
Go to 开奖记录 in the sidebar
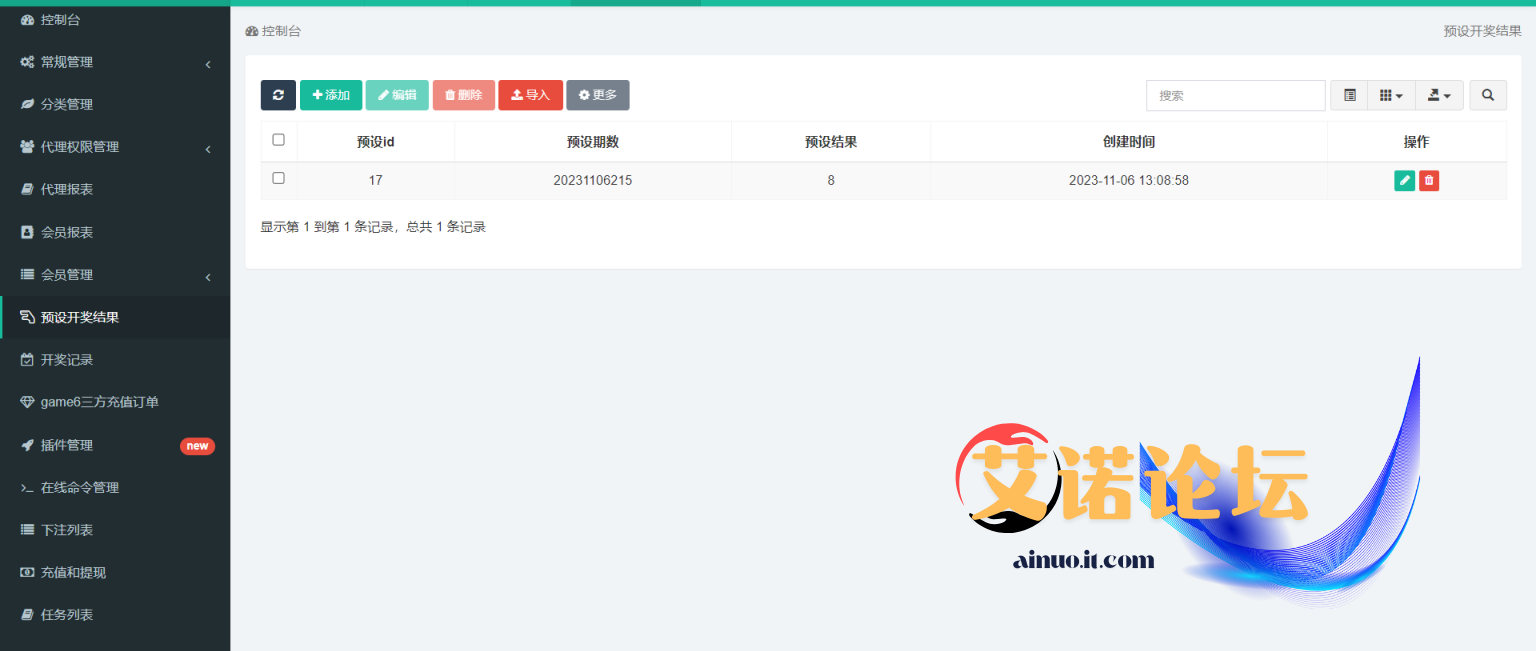(115, 359)
